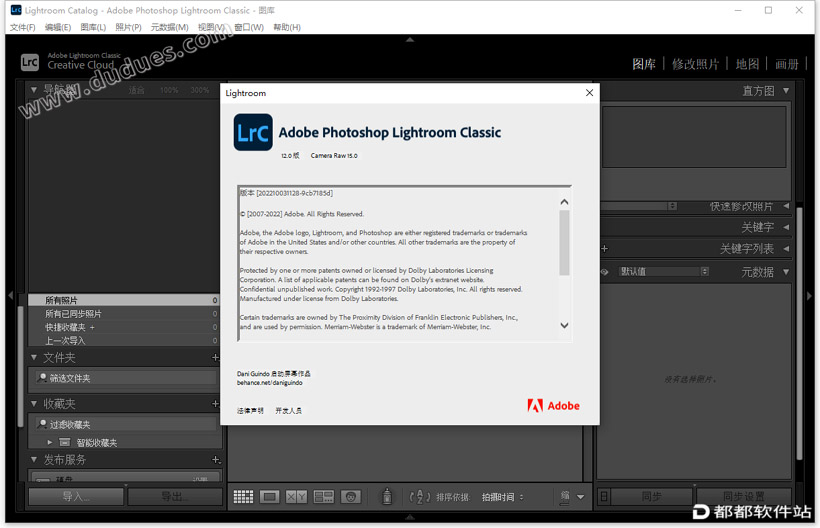Click dialog scrollbar down arrow
The width and height of the screenshot is (820, 528).
click(x=564, y=325)
